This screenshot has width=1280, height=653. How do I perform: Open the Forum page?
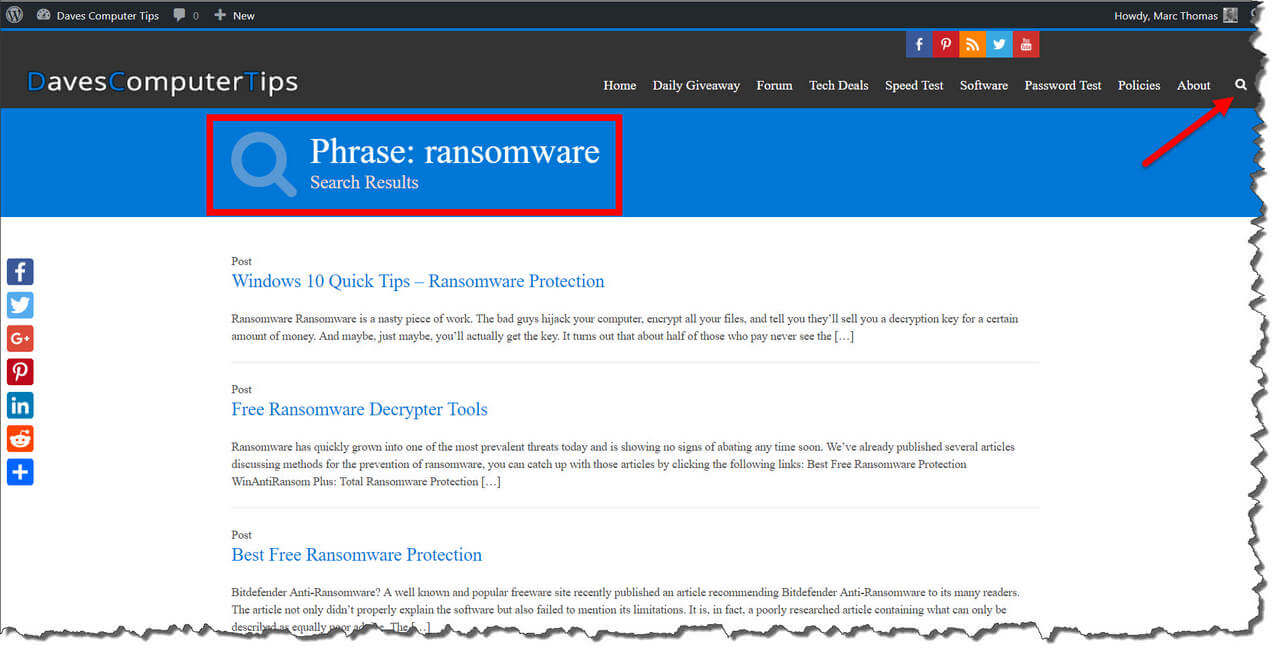(x=774, y=85)
